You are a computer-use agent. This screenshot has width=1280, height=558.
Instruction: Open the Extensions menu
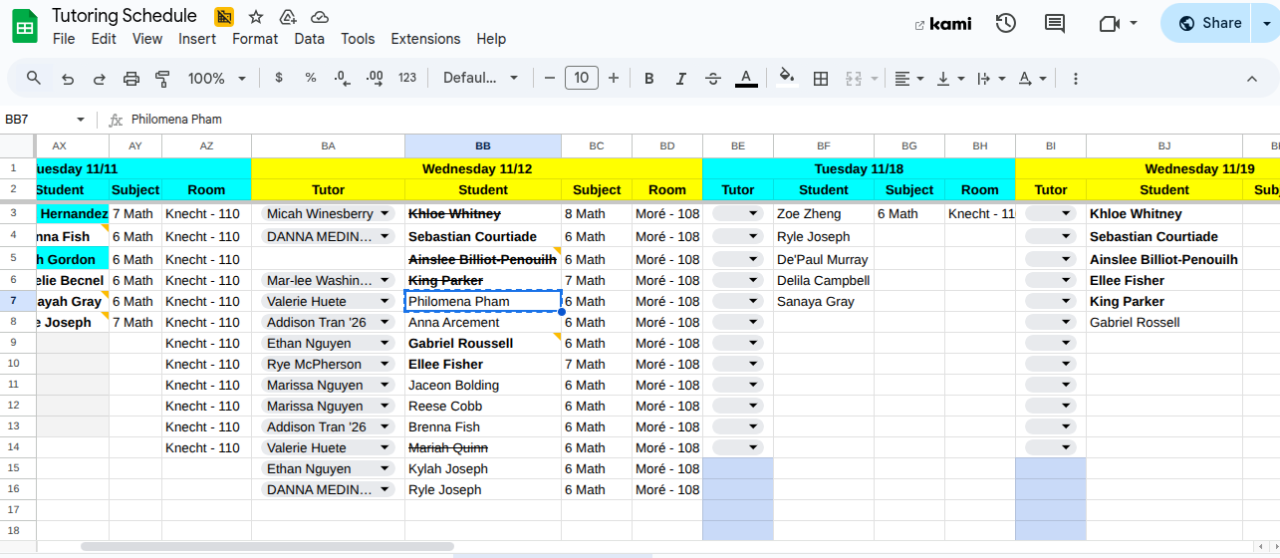[425, 39]
